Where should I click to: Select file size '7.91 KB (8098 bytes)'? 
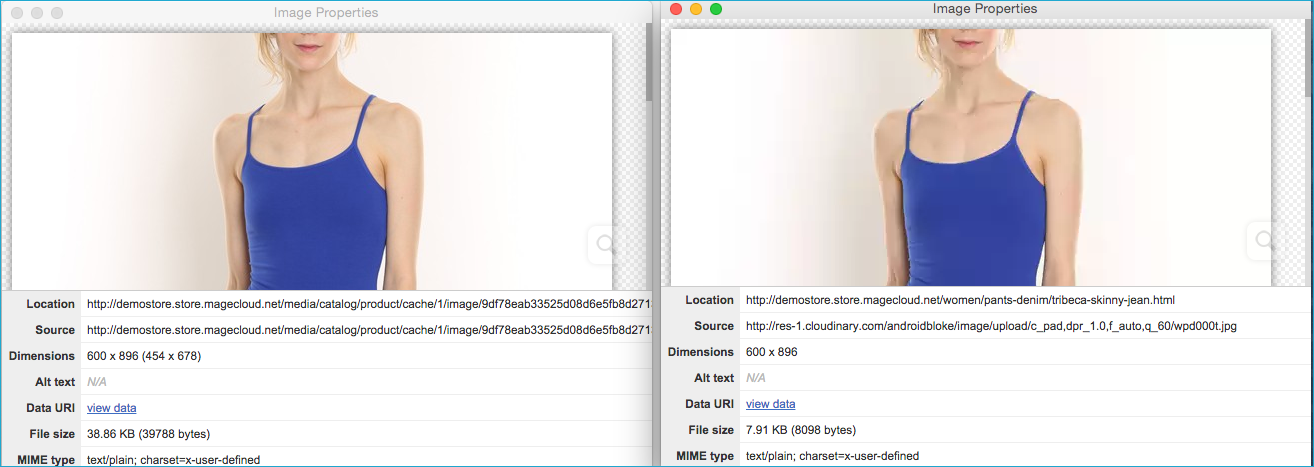click(x=801, y=430)
